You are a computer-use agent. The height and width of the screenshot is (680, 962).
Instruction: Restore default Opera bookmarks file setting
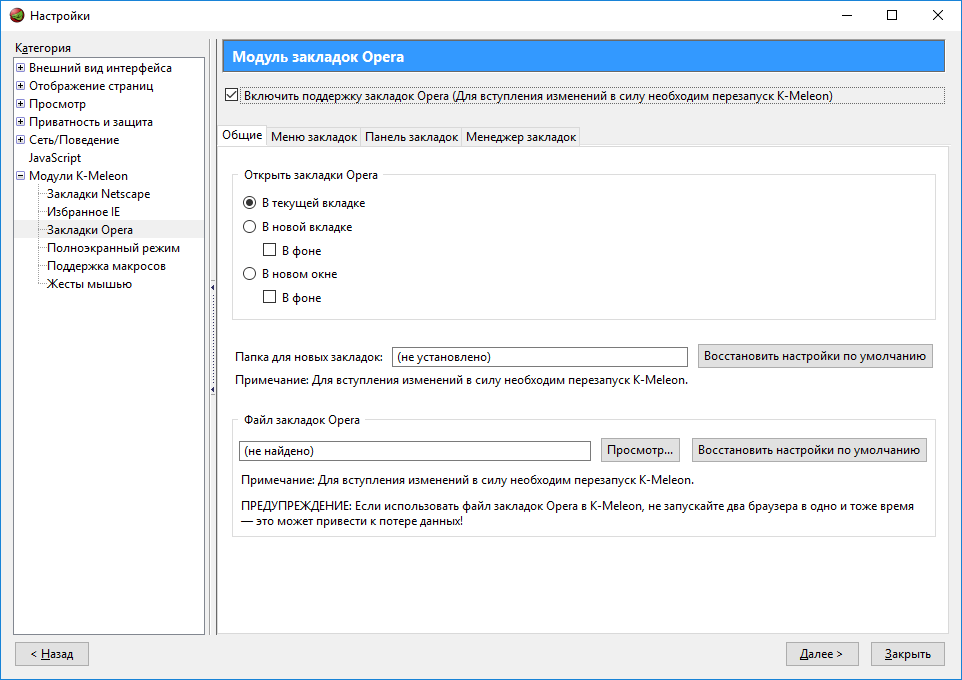809,450
